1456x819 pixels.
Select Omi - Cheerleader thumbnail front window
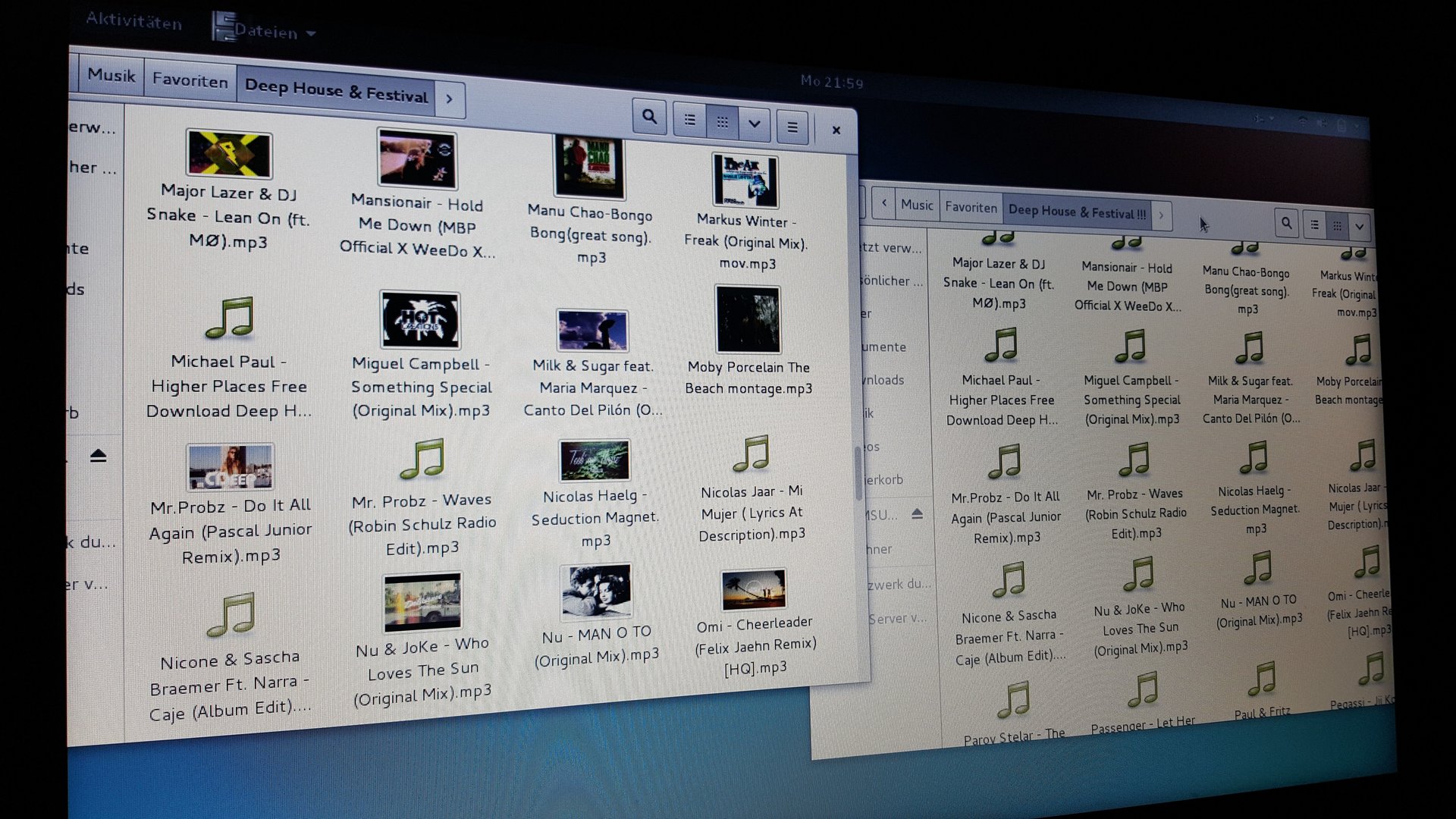coord(754,589)
